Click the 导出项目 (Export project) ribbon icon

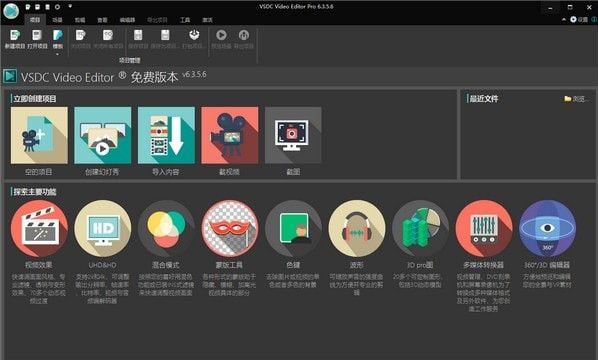[244, 35]
